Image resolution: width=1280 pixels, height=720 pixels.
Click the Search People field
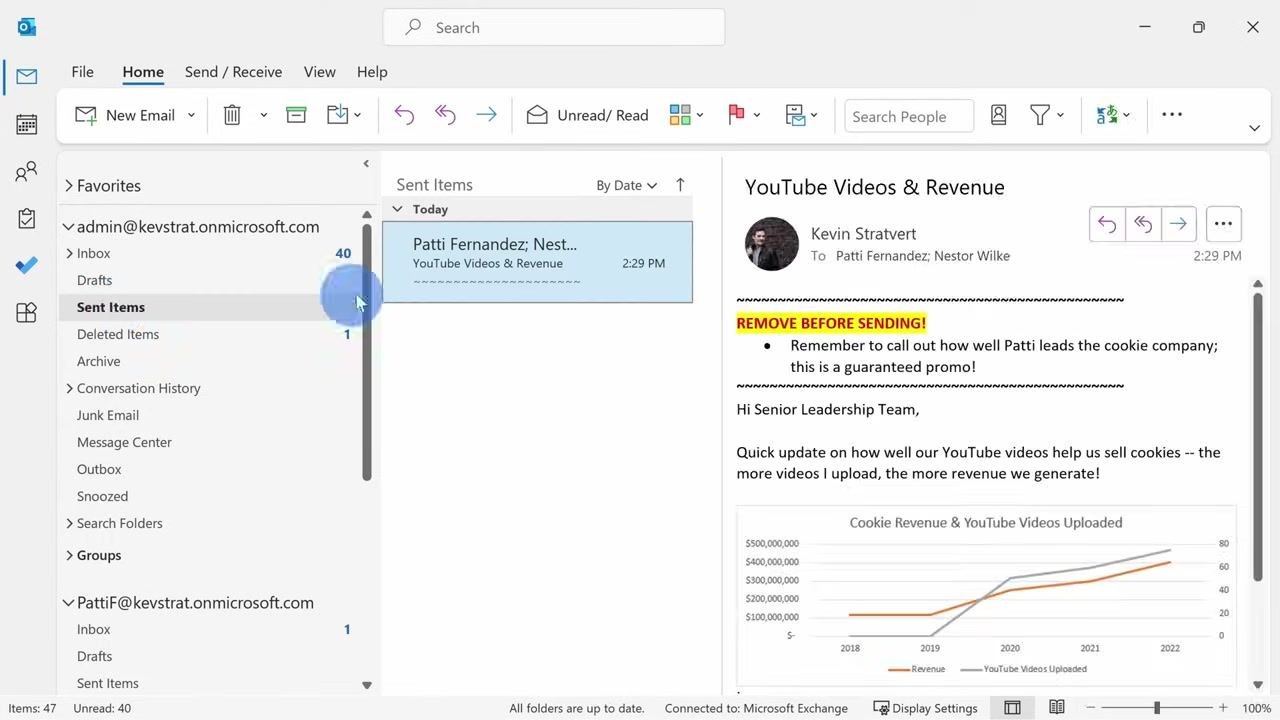pos(909,116)
